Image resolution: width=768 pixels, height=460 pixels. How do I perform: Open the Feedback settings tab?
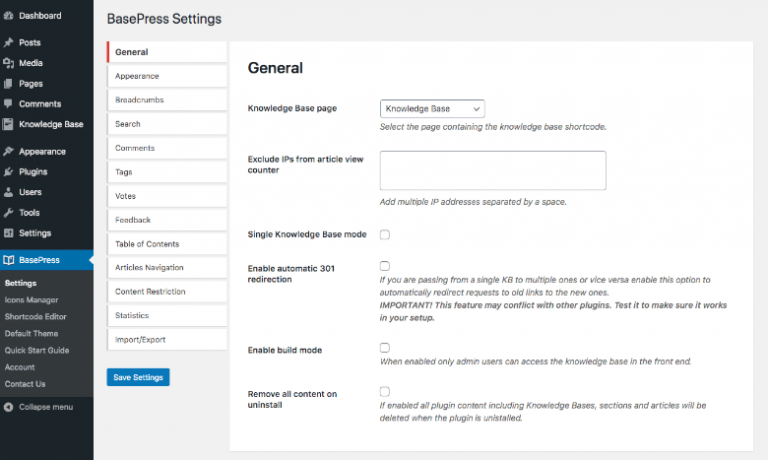point(167,220)
